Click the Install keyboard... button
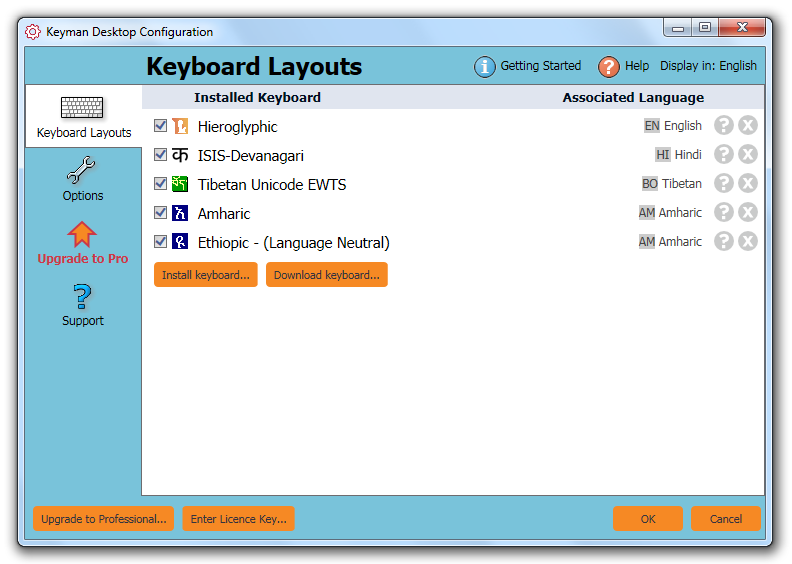This screenshot has height=564, width=792. pyautogui.click(x=206, y=275)
